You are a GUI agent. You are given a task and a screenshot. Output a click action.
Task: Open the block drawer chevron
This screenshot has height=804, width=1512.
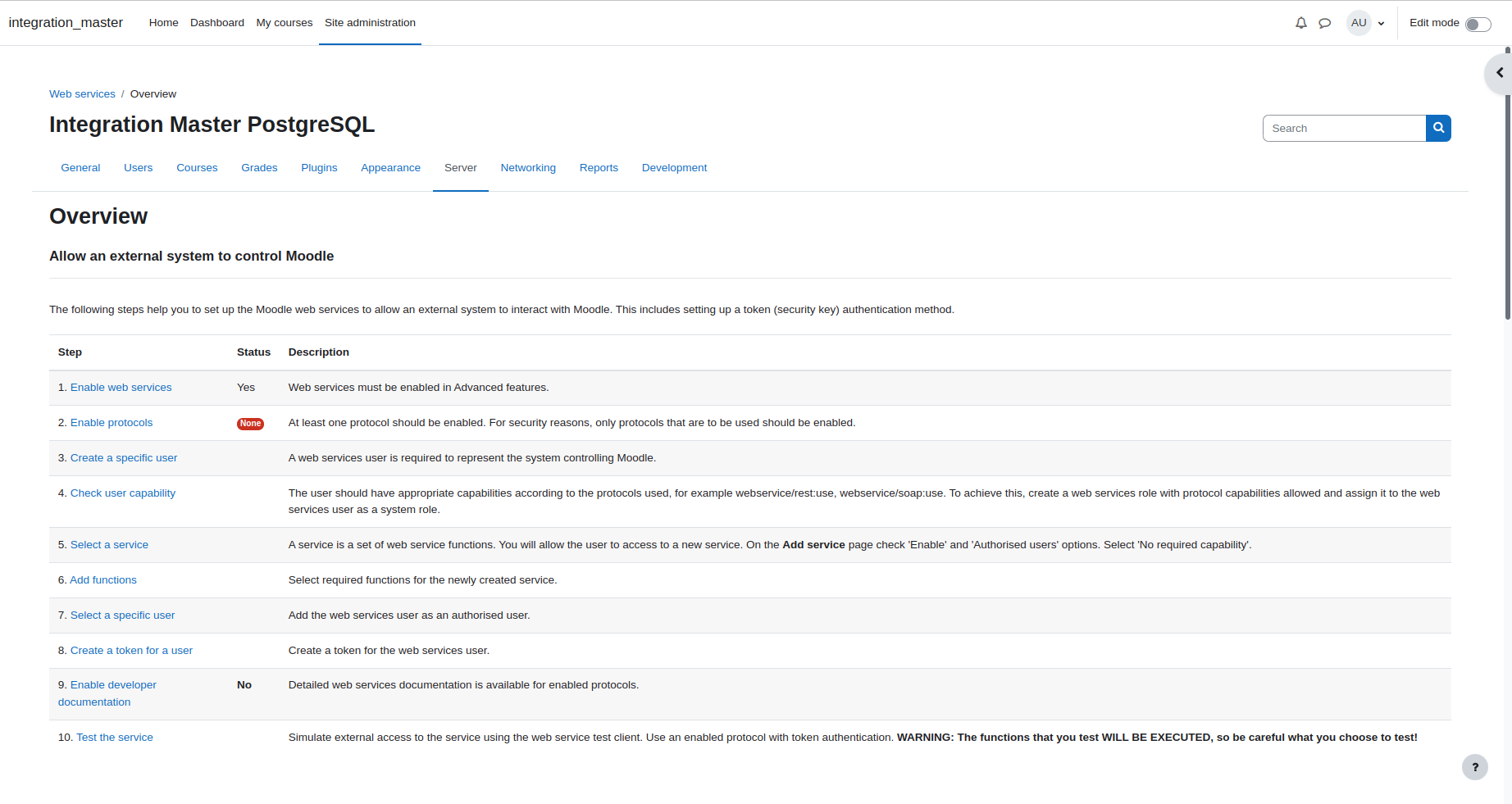click(1500, 73)
